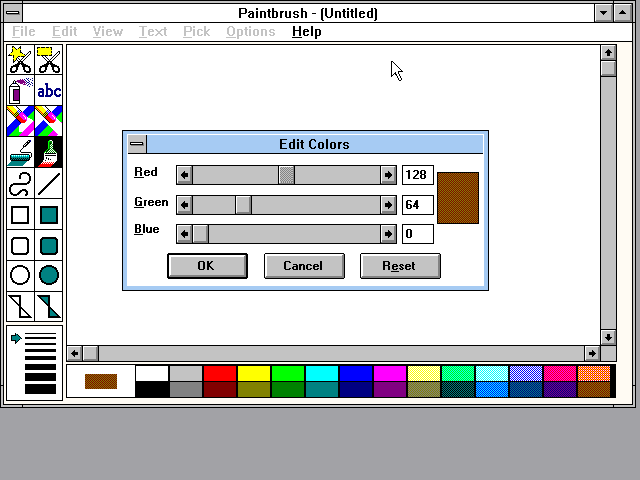Click left arrow of Blue slider
The image size is (640, 480).
coord(184,234)
